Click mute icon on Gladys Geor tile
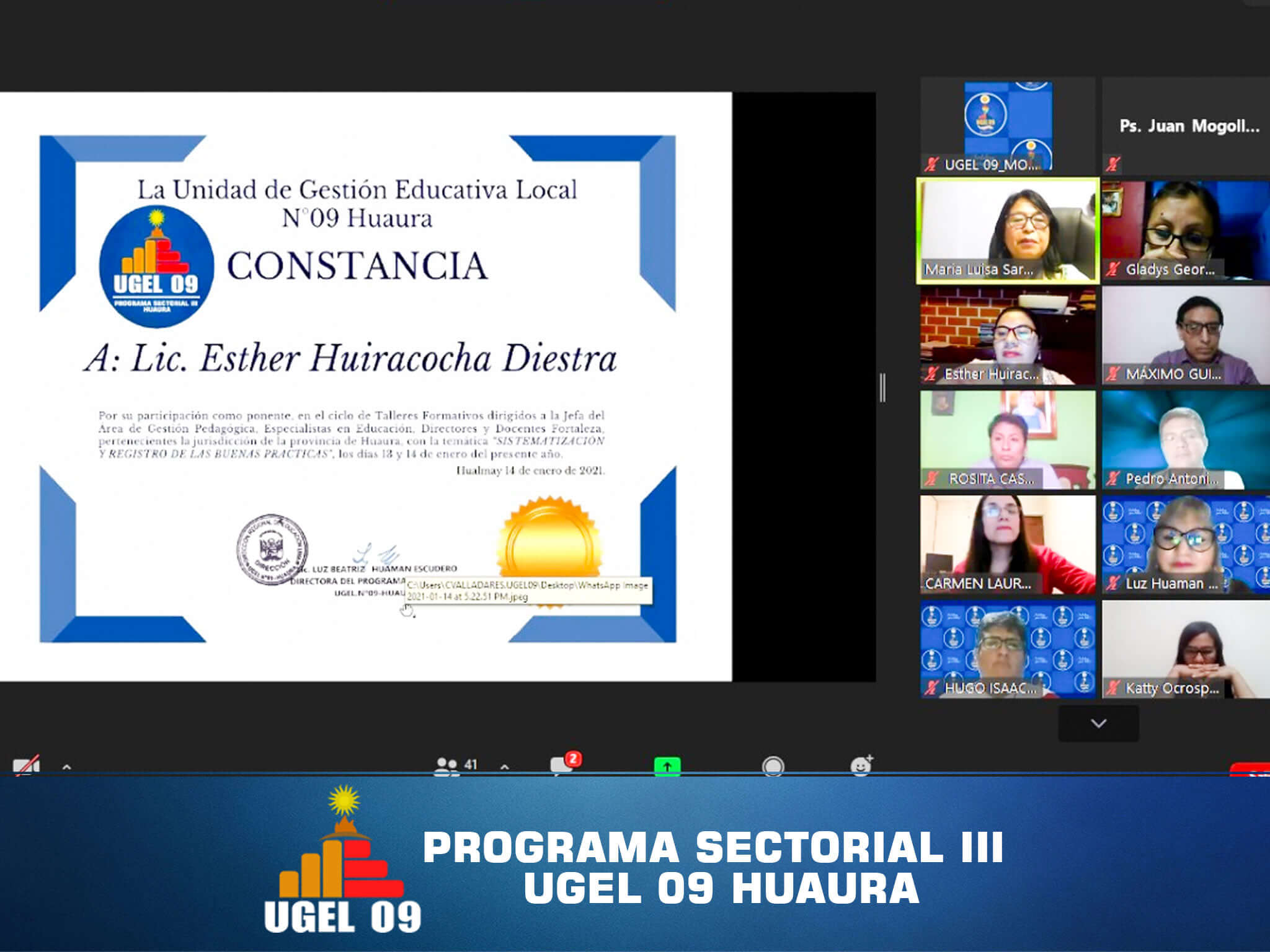Screen dimensions: 1270x952 pyautogui.click(x=1114, y=269)
